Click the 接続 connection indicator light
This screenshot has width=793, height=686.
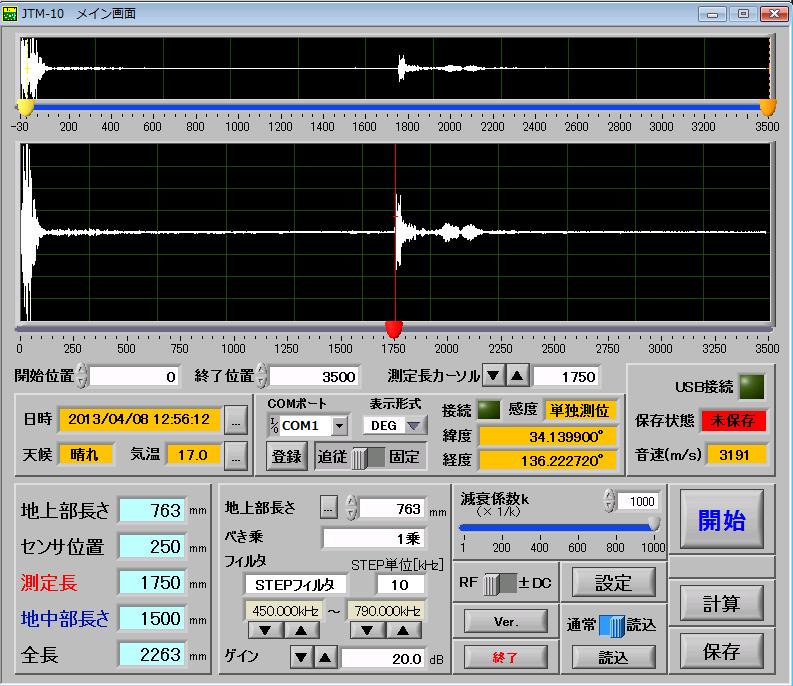click(489, 410)
